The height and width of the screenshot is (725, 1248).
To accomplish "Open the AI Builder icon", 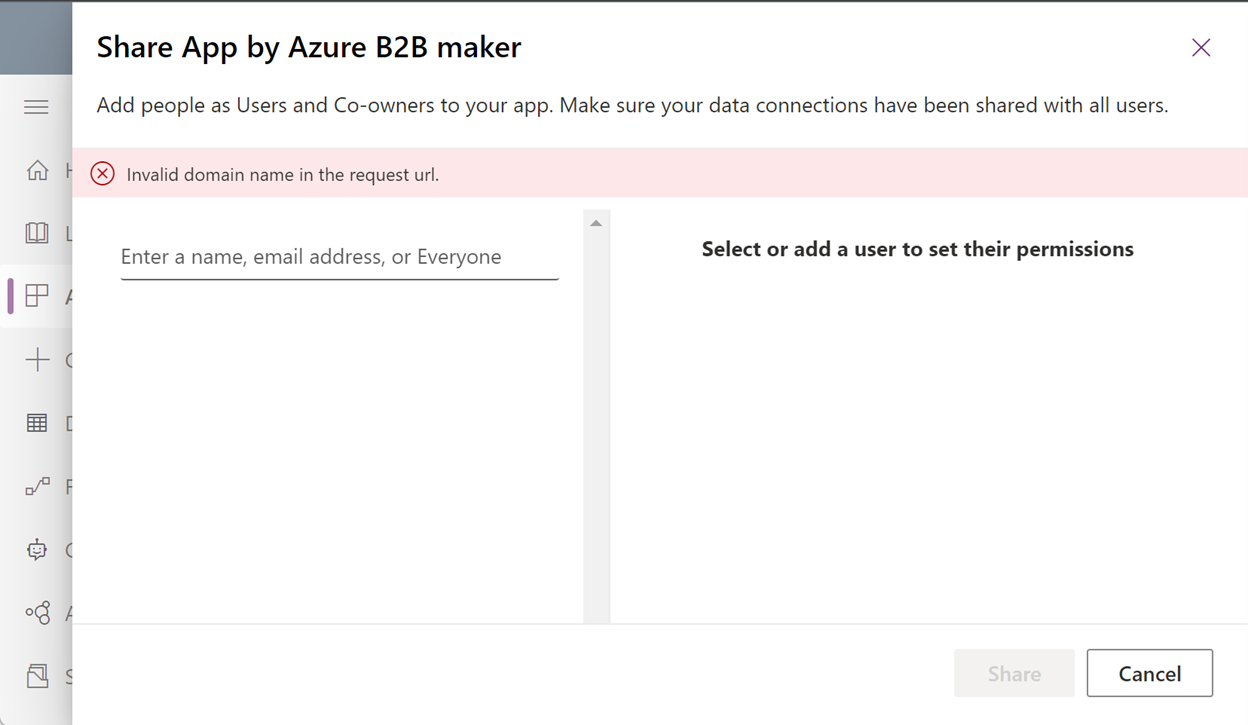I will coord(37,612).
